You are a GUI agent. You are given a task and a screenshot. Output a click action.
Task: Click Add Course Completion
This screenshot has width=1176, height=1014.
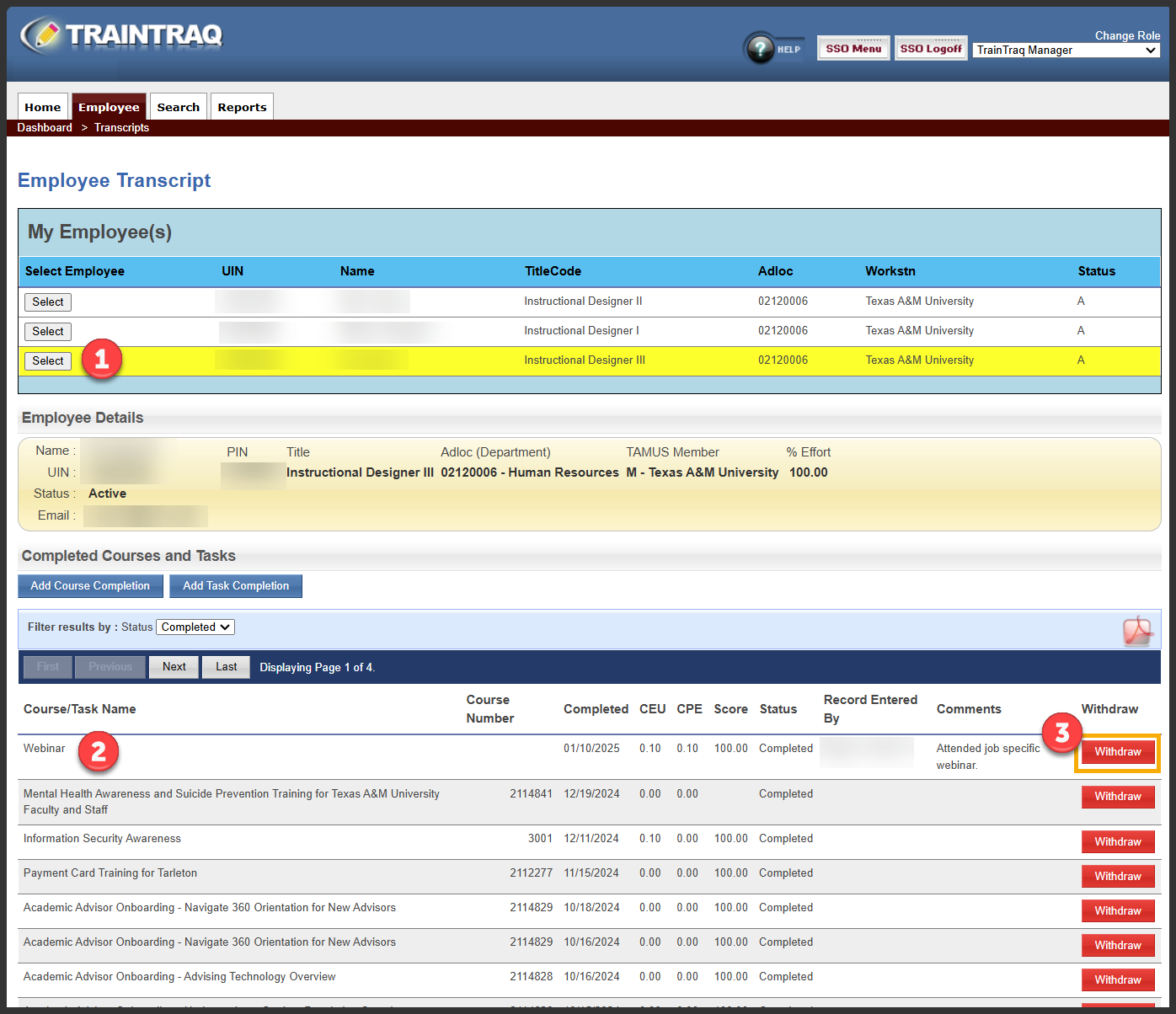click(x=90, y=585)
